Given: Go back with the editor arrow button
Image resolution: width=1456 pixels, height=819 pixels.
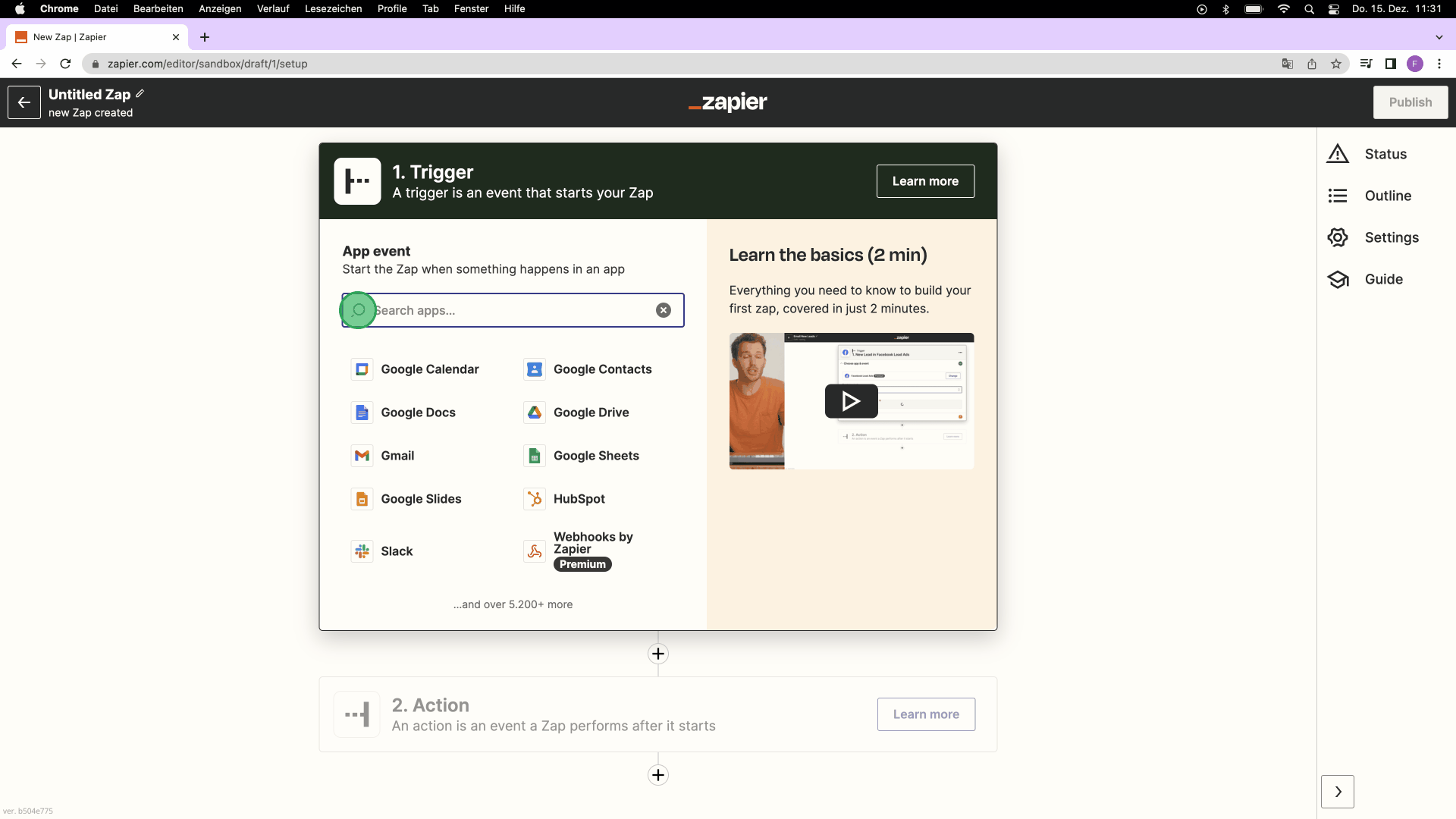Looking at the screenshot, I should [x=24, y=102].
